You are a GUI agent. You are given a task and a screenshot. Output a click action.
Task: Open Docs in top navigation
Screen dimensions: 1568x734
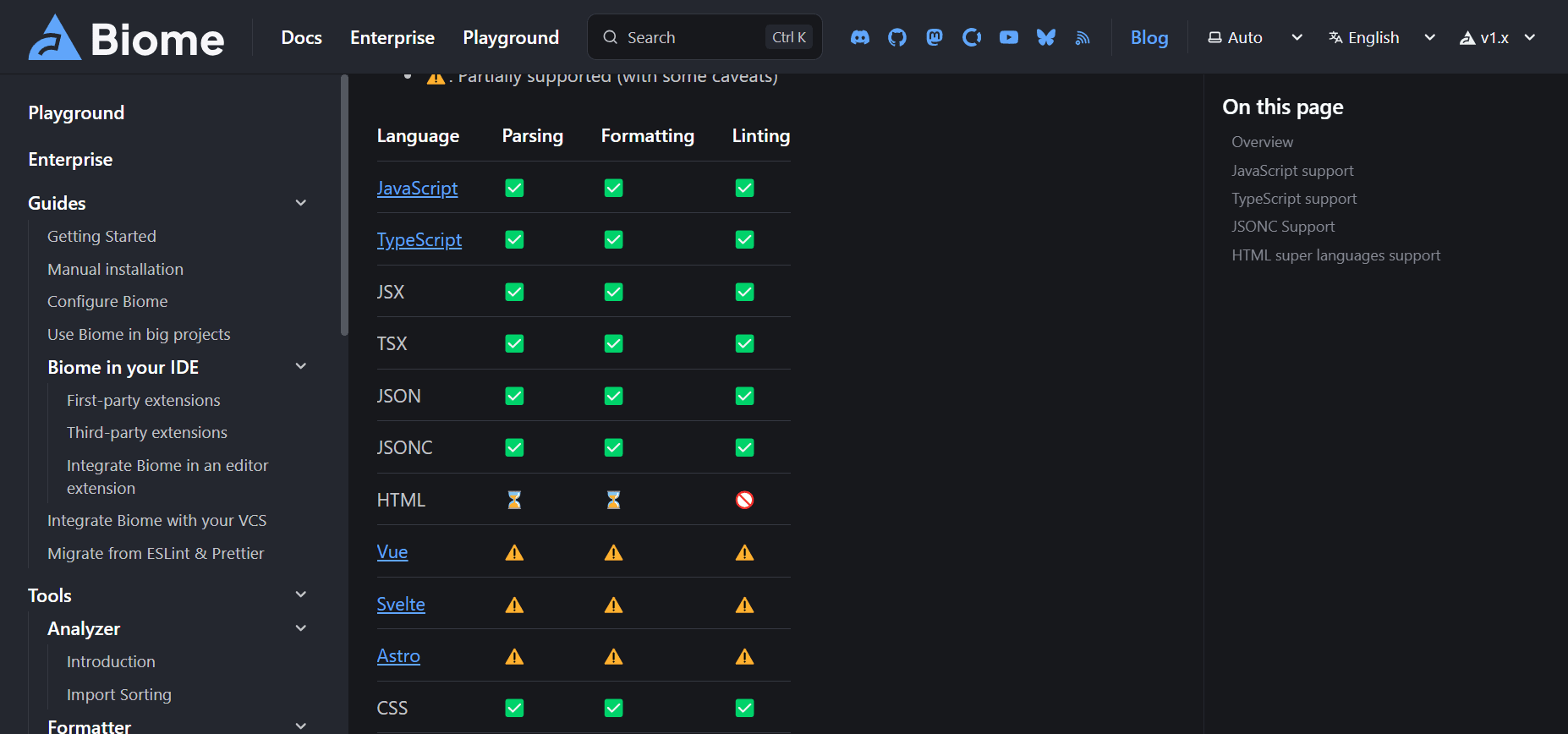tap(302, 37)
